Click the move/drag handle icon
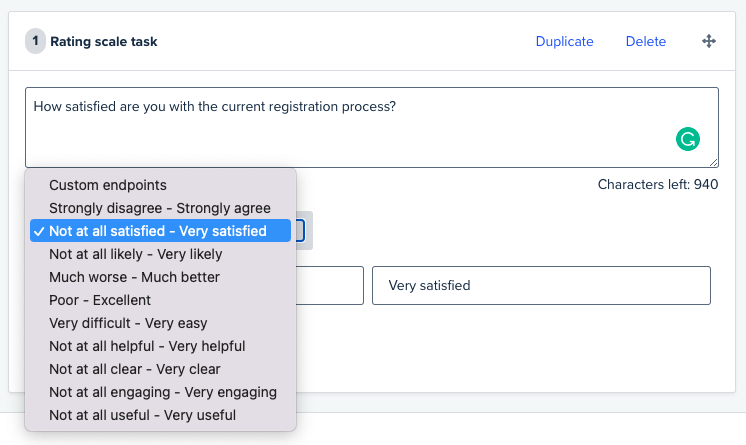The height and width of the screenshot is (445, 746). 708,41
